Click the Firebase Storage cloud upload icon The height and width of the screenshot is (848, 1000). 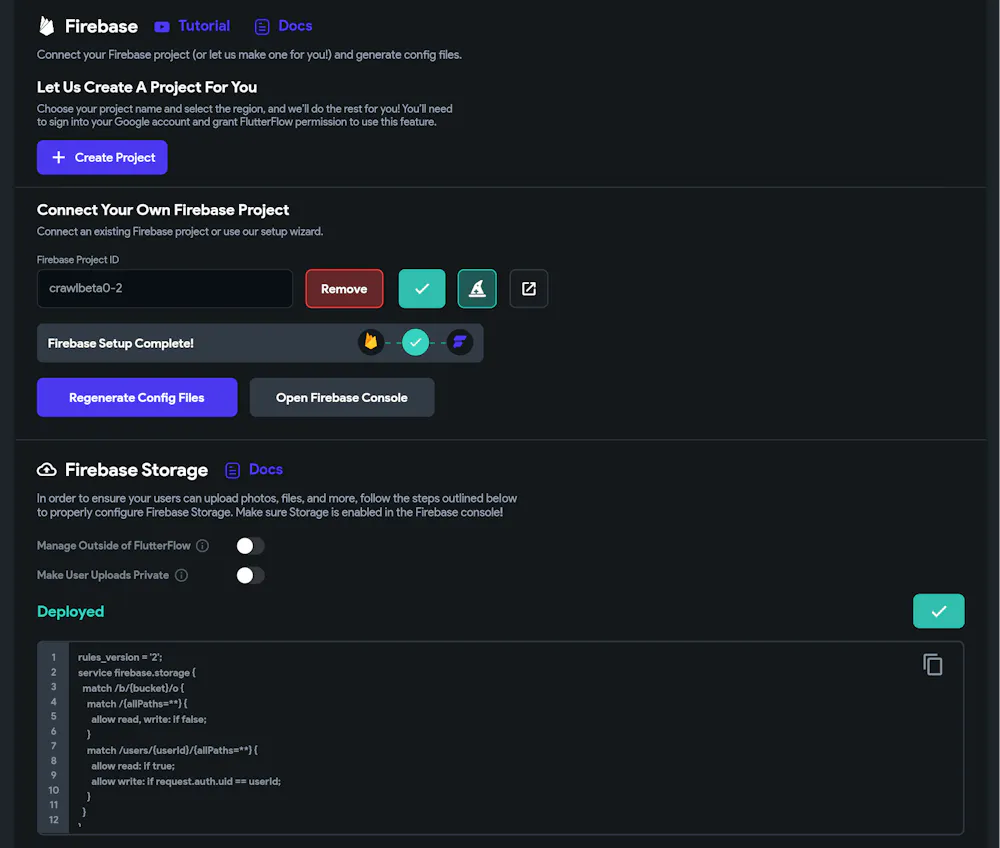[x=47, y=470]
